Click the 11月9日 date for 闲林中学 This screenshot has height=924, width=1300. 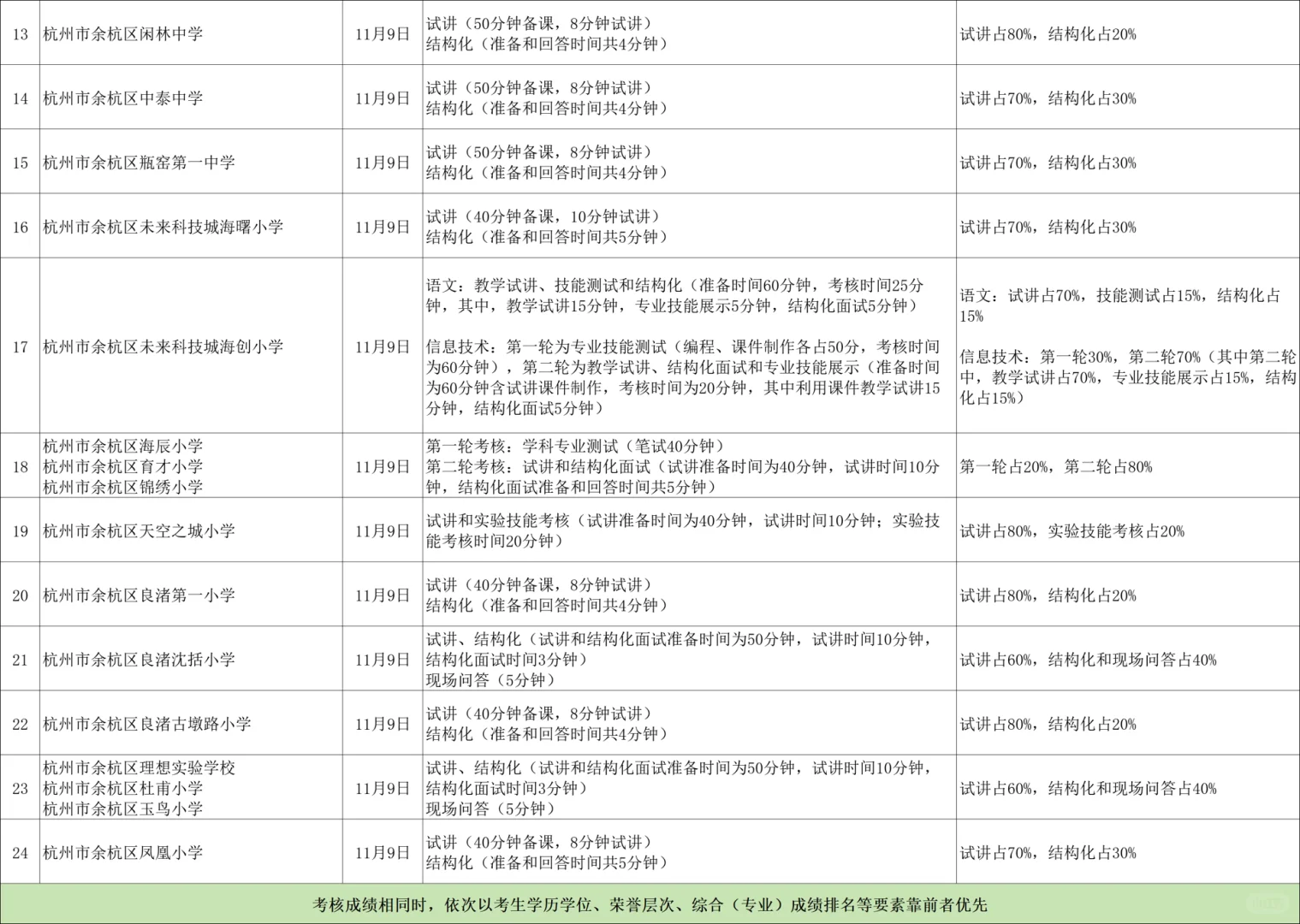click(x=383, y=34)
